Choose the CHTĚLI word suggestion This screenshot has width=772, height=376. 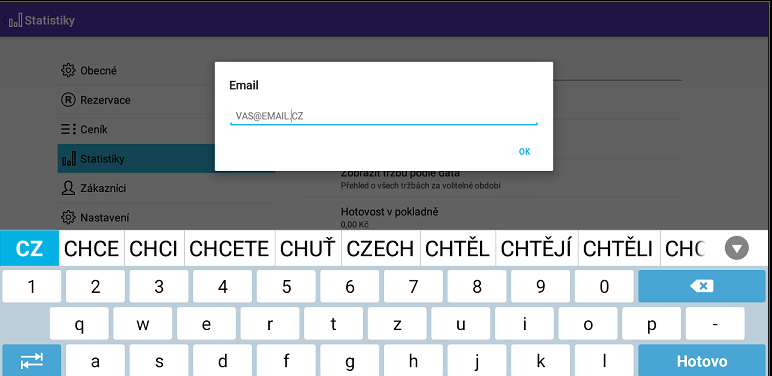pos(618,249)
